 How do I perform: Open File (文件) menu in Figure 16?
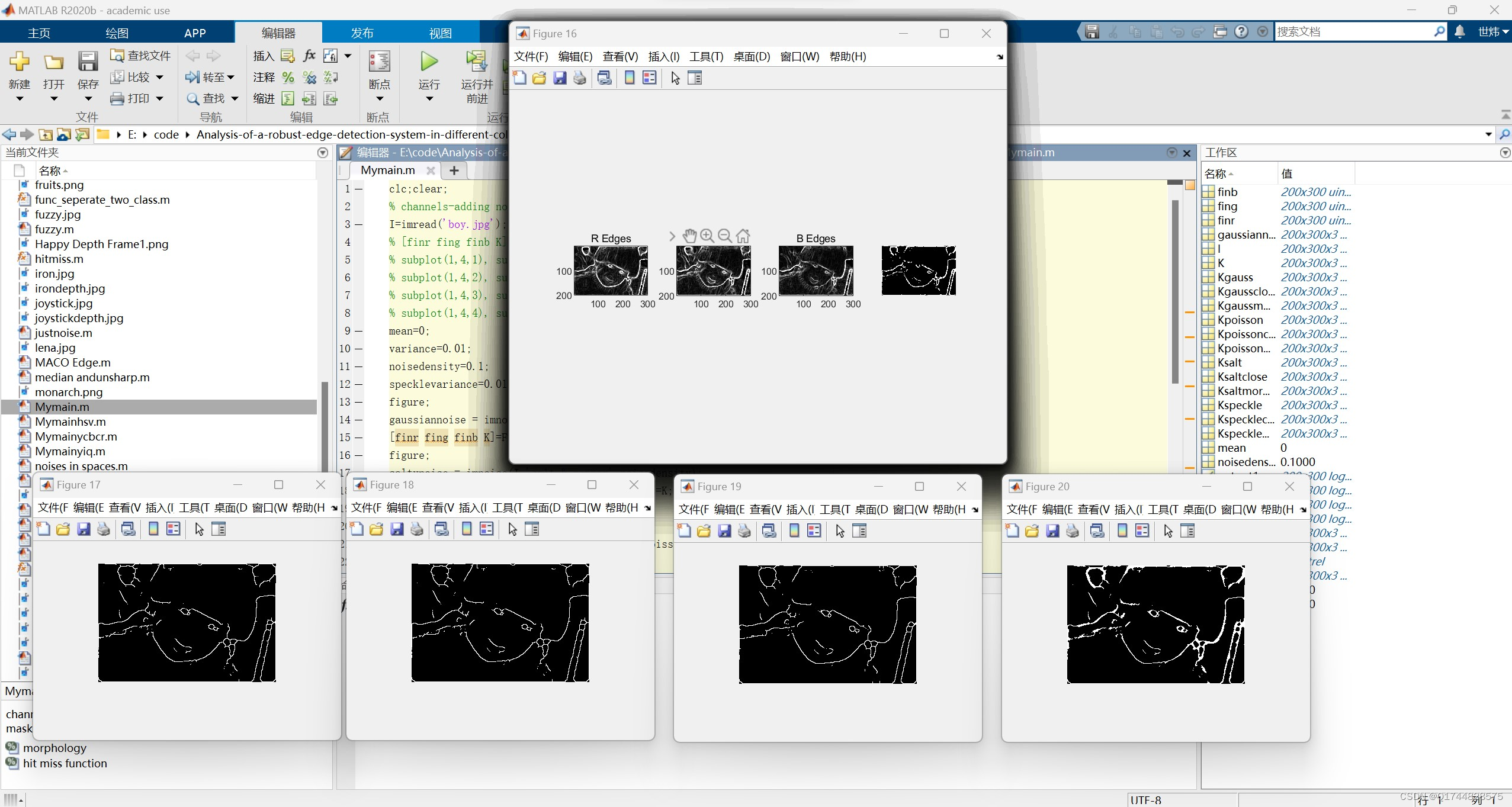click(x=531, y=56)
